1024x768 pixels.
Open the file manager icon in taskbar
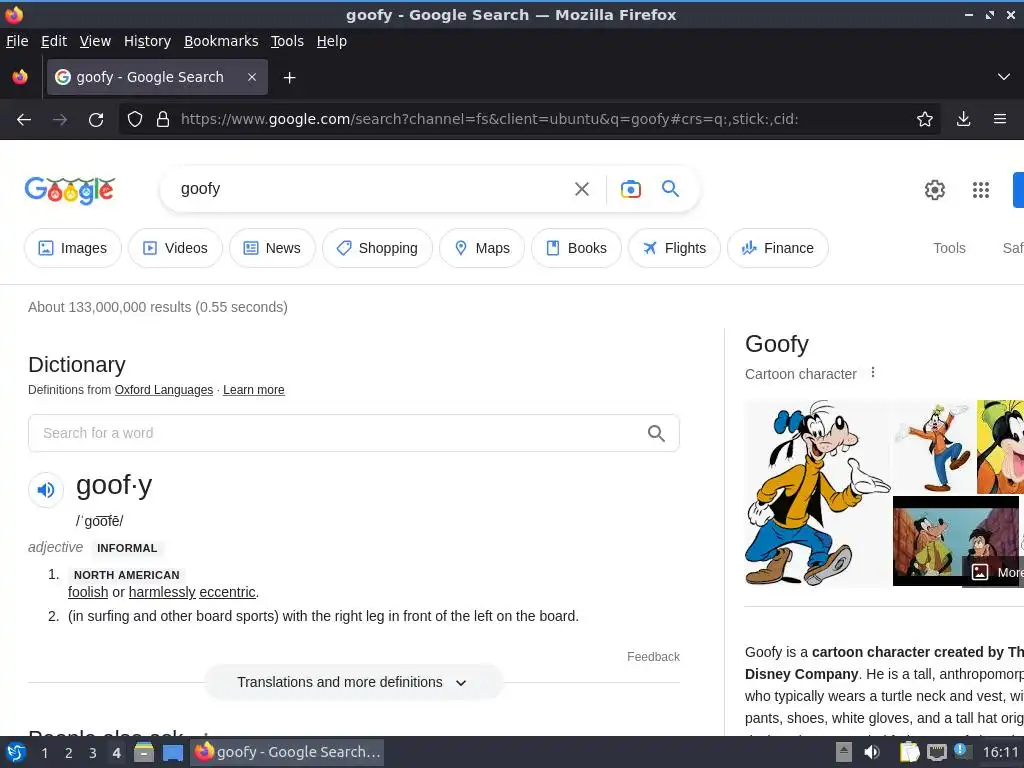tap(144, 753)
